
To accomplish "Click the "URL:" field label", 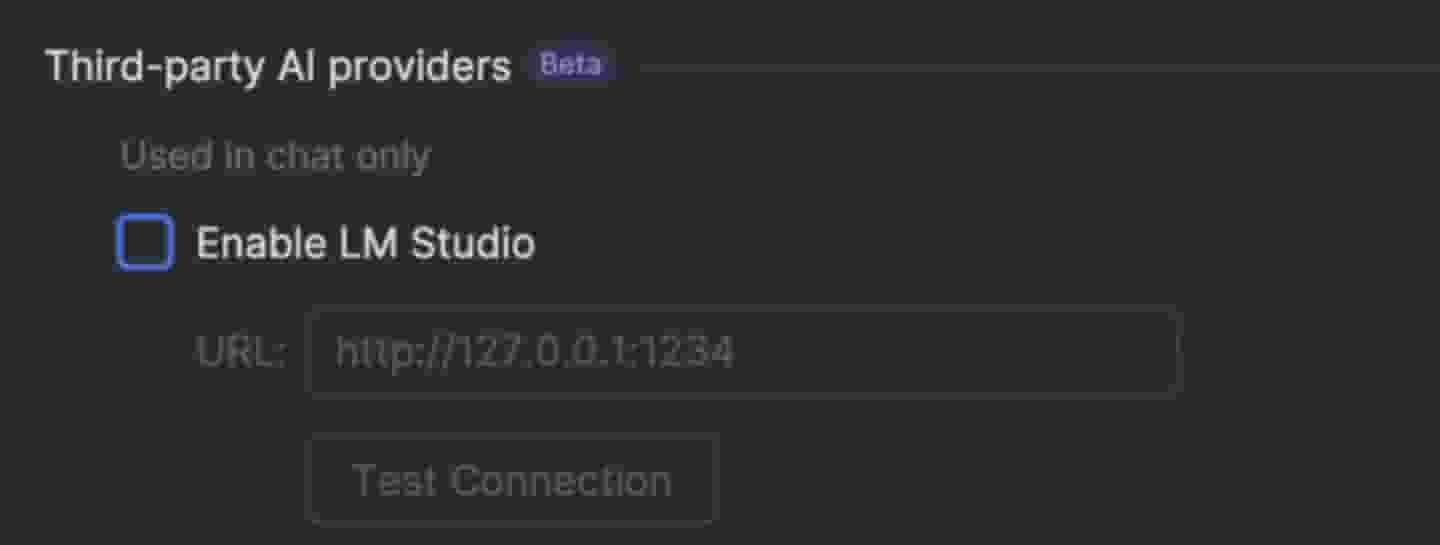I will (x=241, y=352).
